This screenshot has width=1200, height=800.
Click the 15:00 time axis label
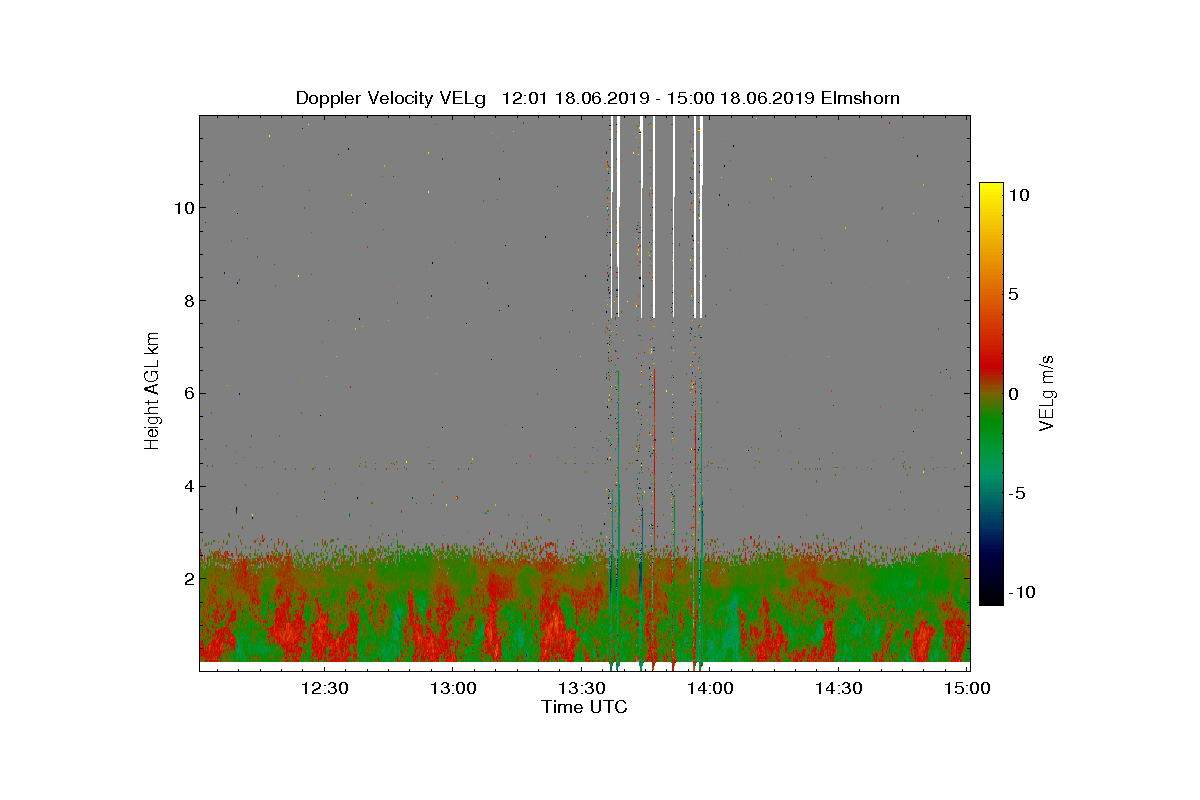[x=968, y=688]
